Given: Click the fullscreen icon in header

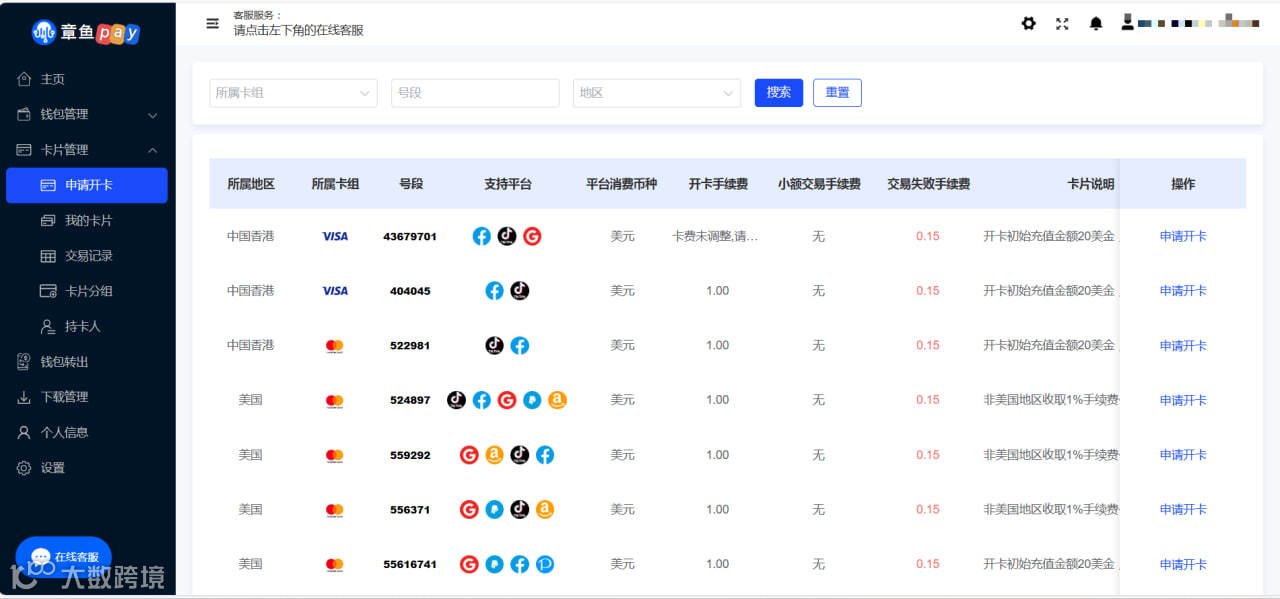Looking at the screenshot, I should (x=1062, y=23).
